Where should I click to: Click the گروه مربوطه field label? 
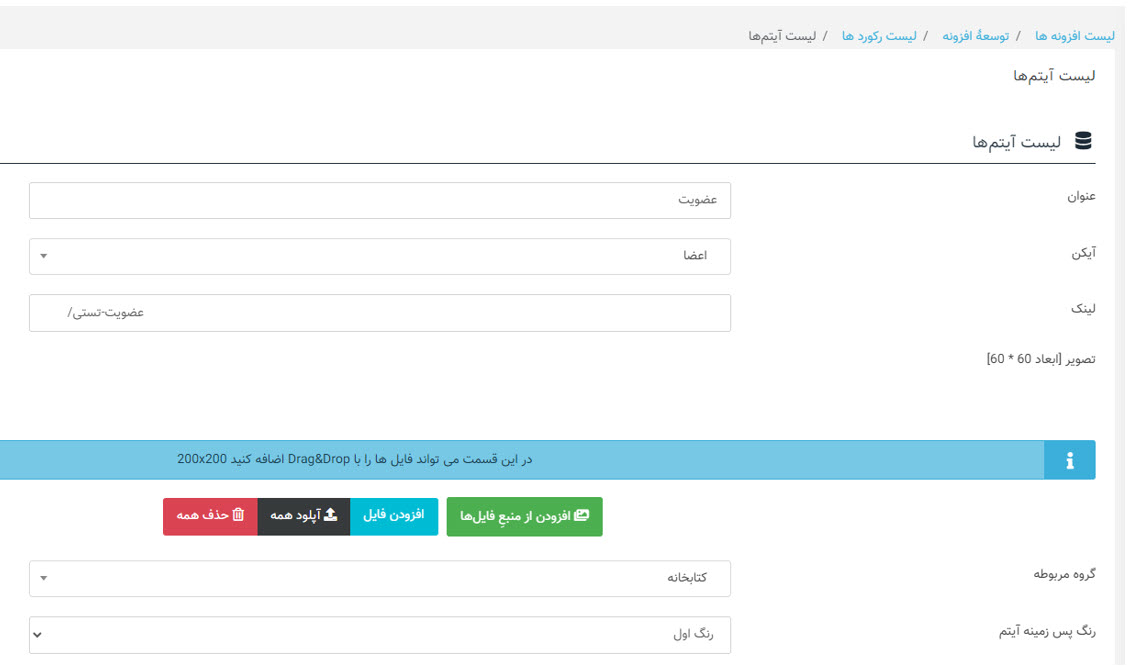[x=1064, y=575]
